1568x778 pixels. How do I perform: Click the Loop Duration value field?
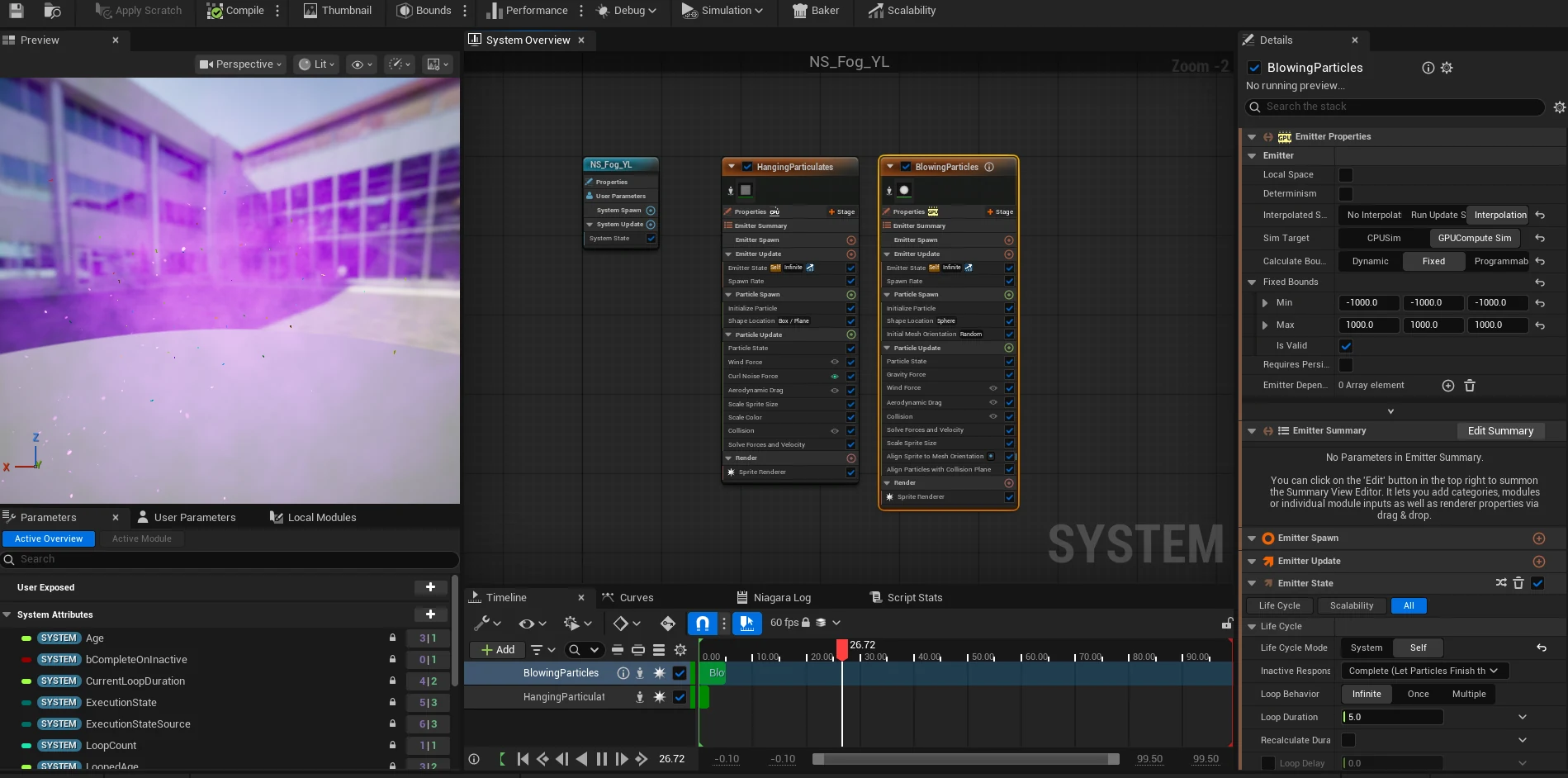pos(1392,718)
